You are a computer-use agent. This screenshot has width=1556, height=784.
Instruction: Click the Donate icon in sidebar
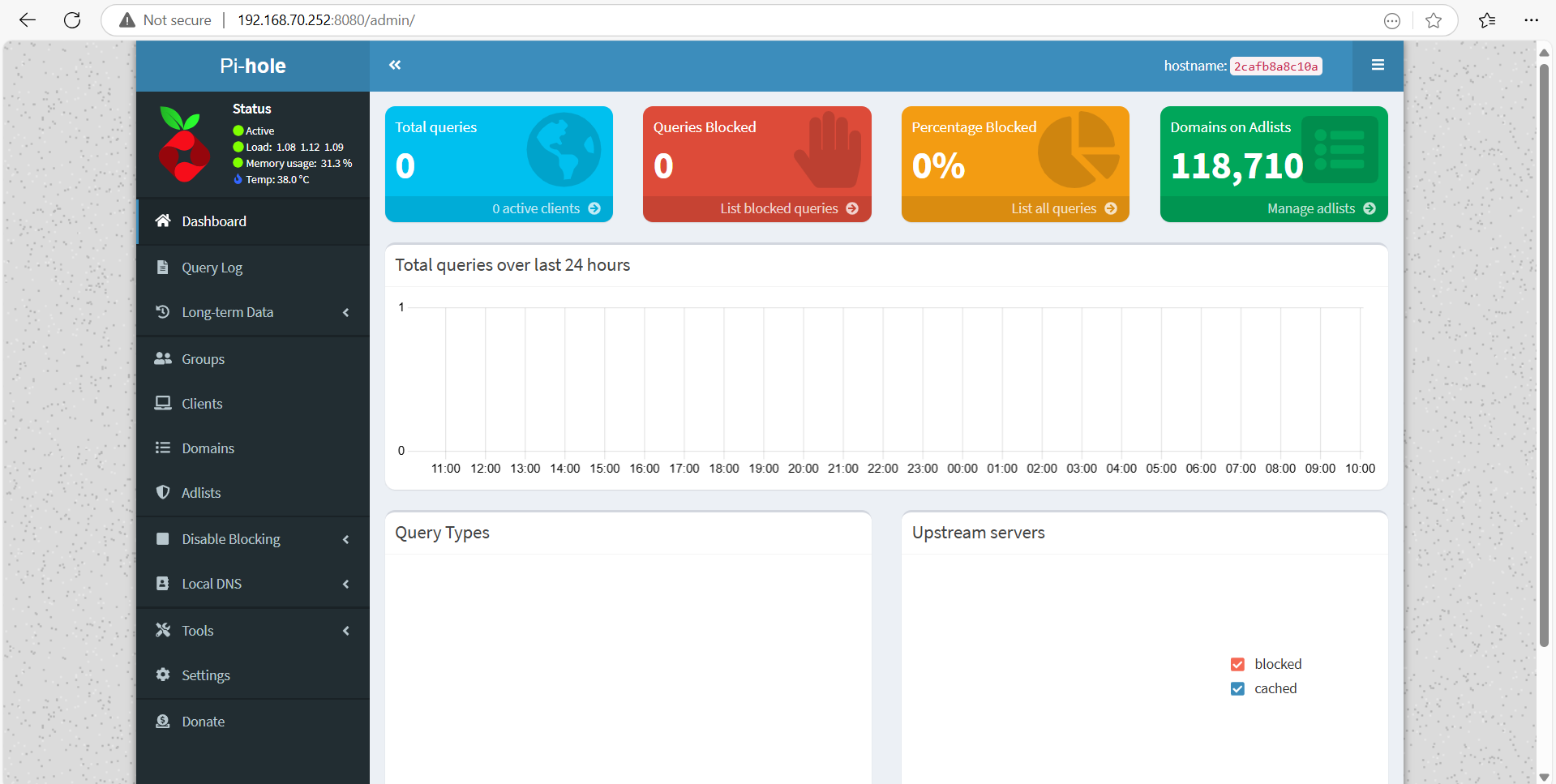pos(163,722)
